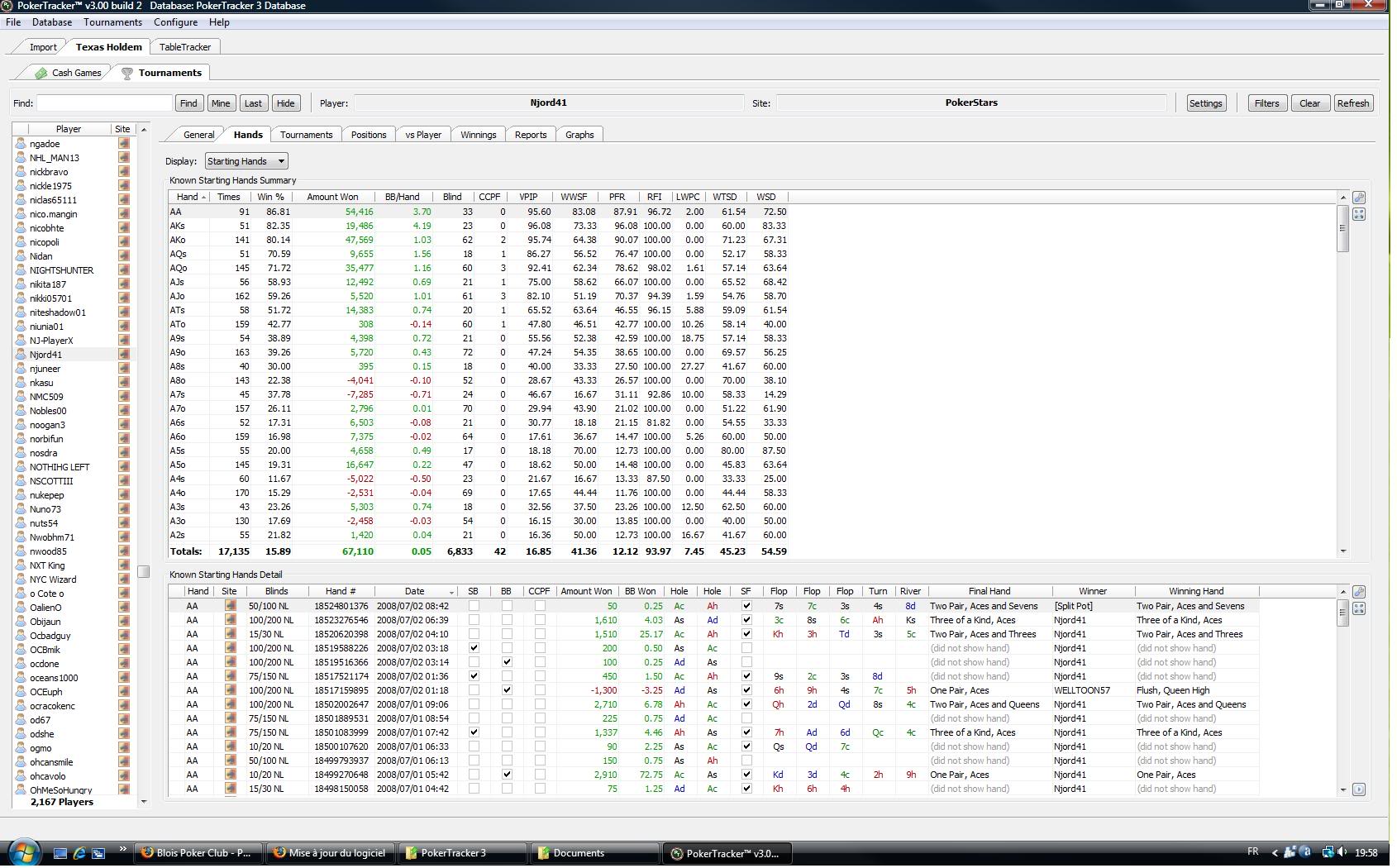1397x868 pixels.
Task: Click site icon next to player NYC Wizard
Action: 124,579
